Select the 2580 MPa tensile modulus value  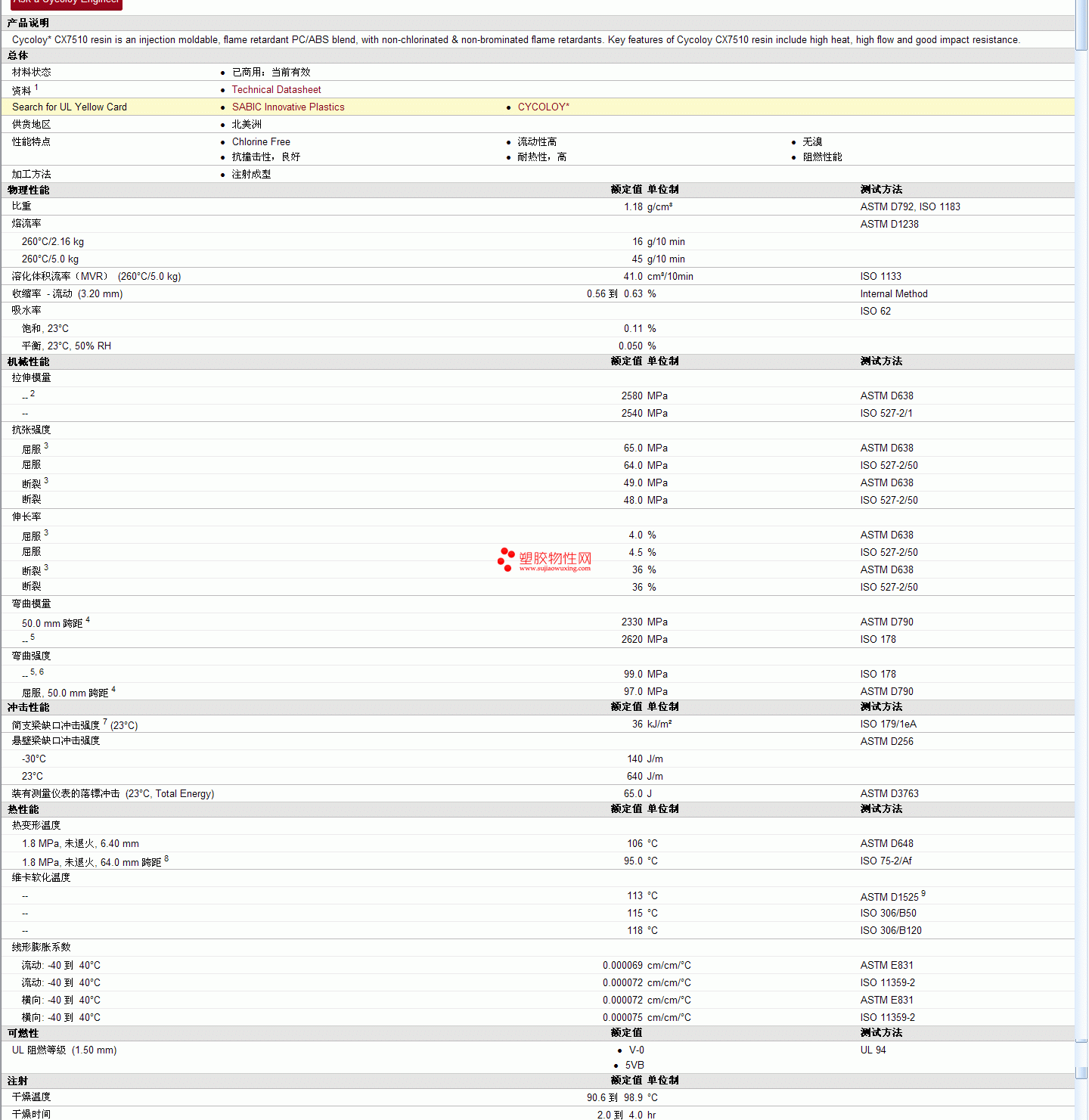click(644, 396)
